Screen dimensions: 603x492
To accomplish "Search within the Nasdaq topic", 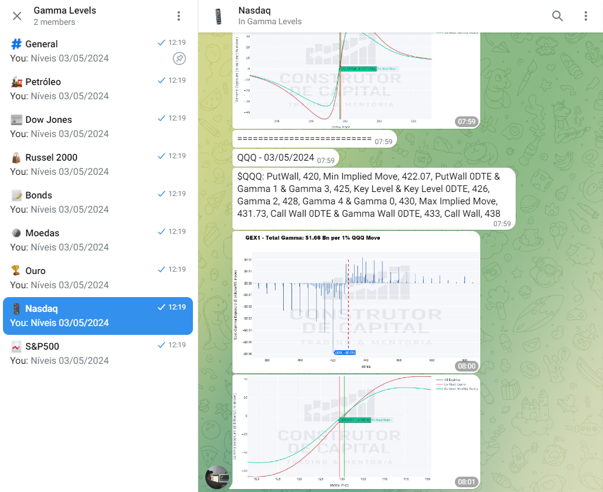I will 557,16.
